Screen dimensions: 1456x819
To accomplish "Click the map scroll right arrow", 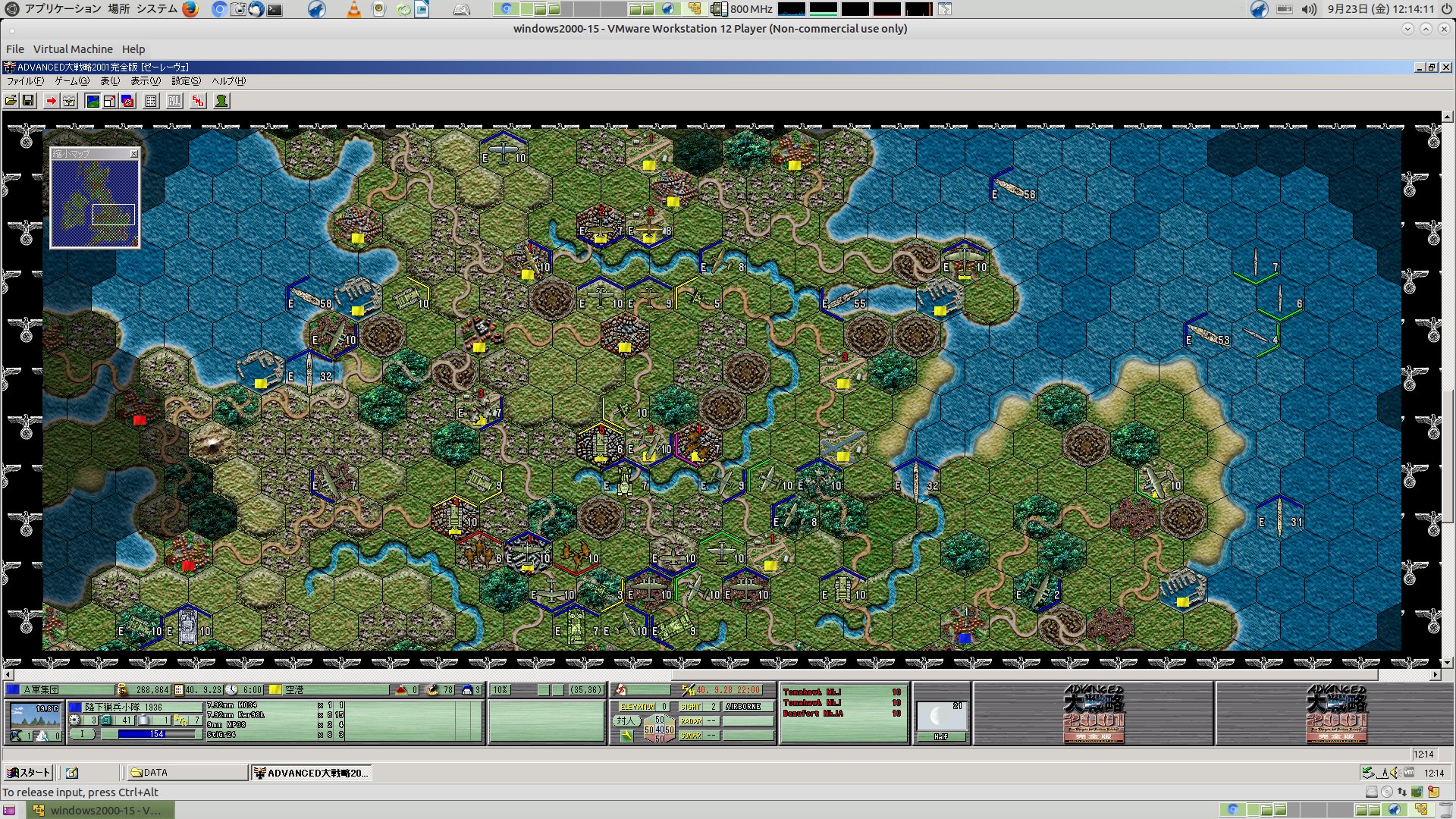I will point(1436,674).
